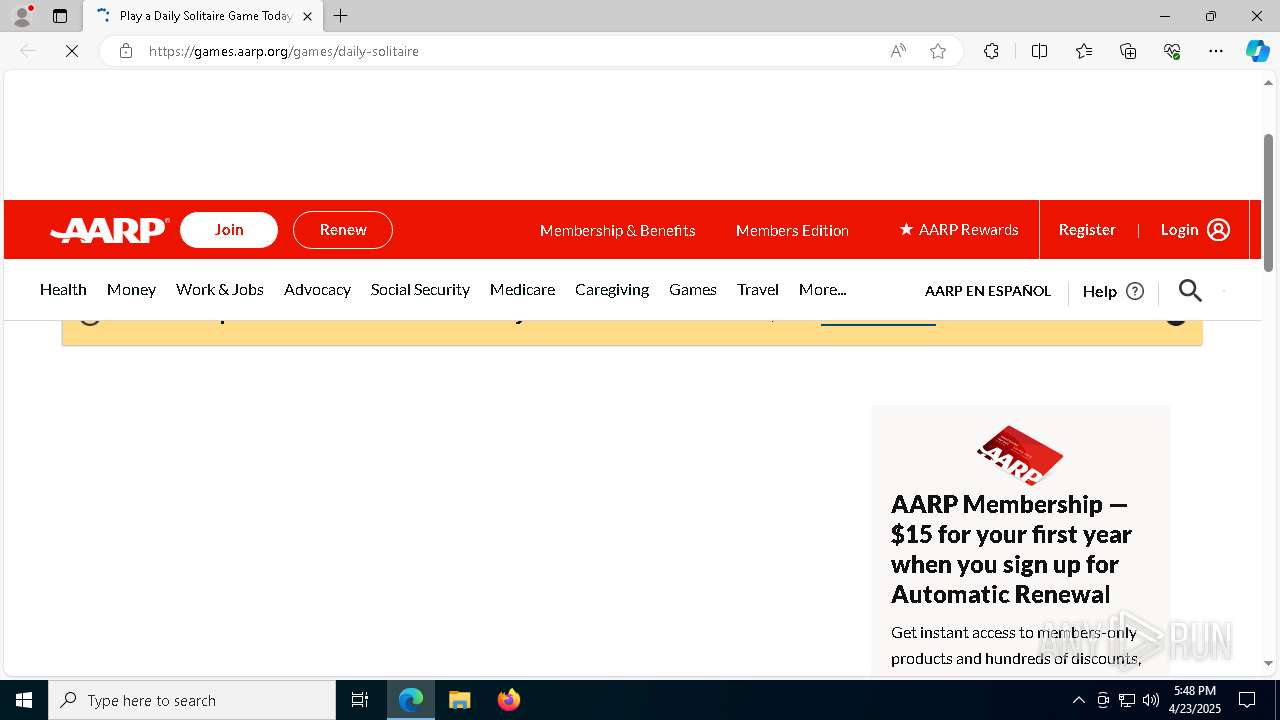This screenshot has height=720, width=1280.
Task: Open Collections panel
Action: 1128,51
